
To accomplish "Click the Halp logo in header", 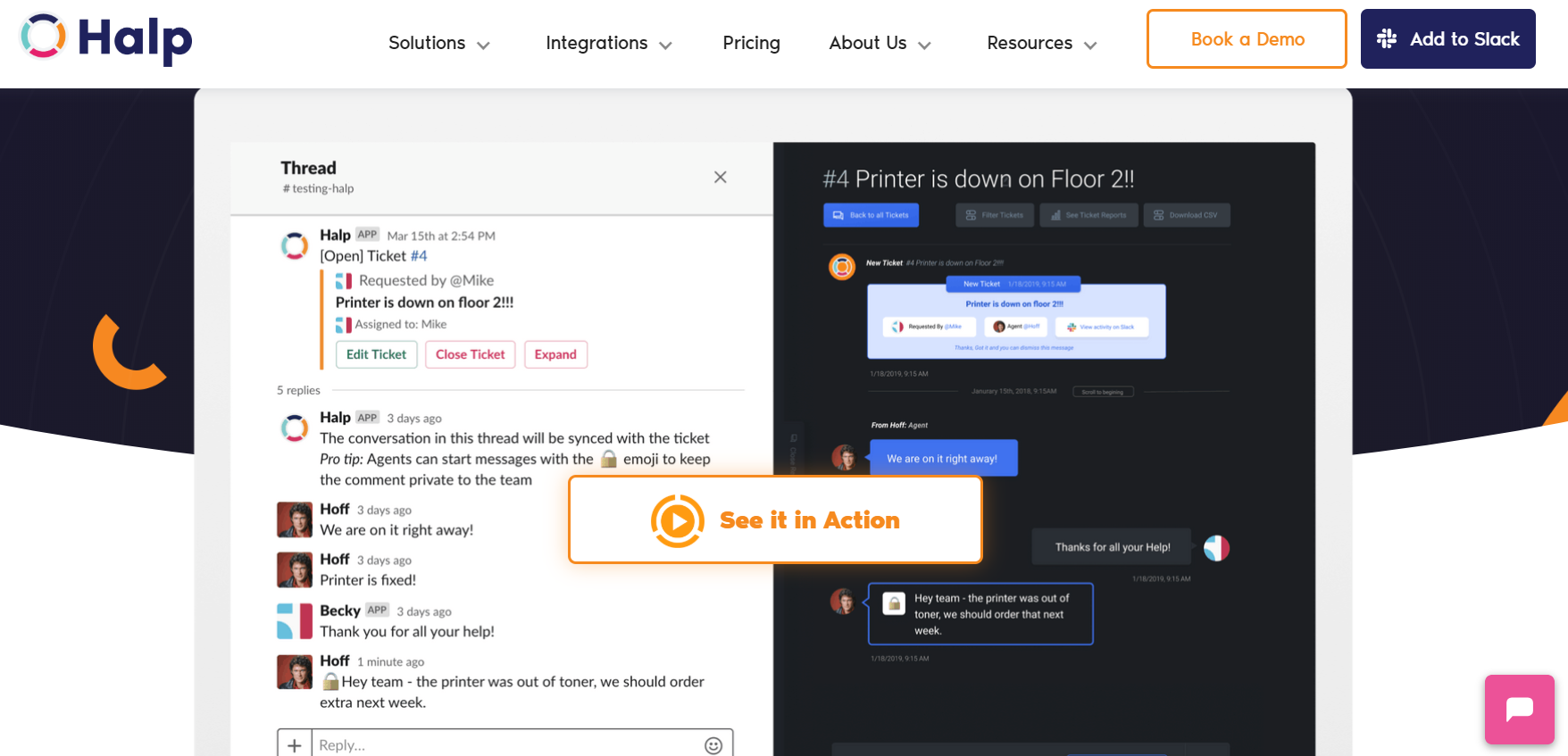I will (x=105, y=39).
